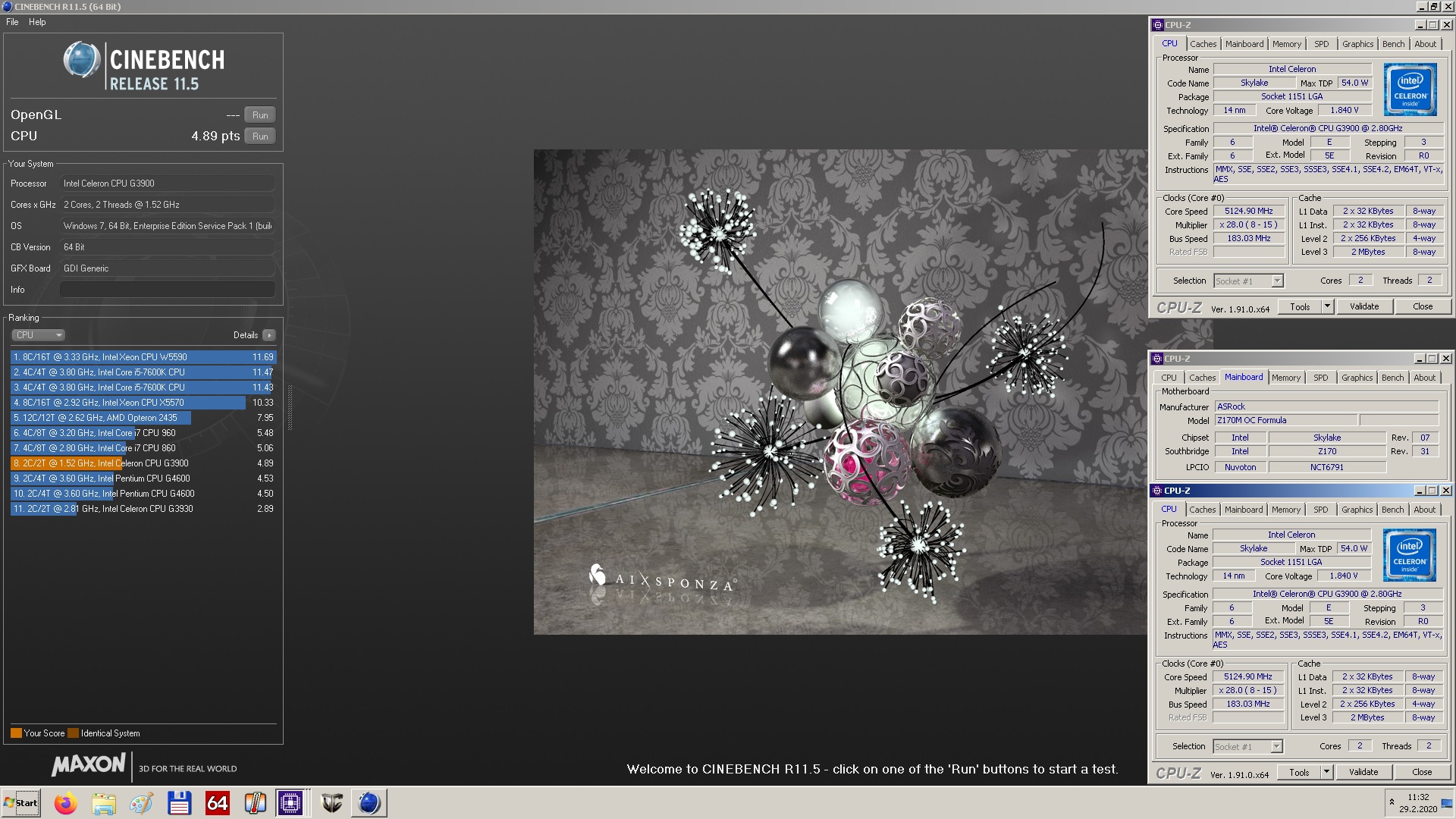Open AIDA64 red taskbar icon

[x=217, y=803]
